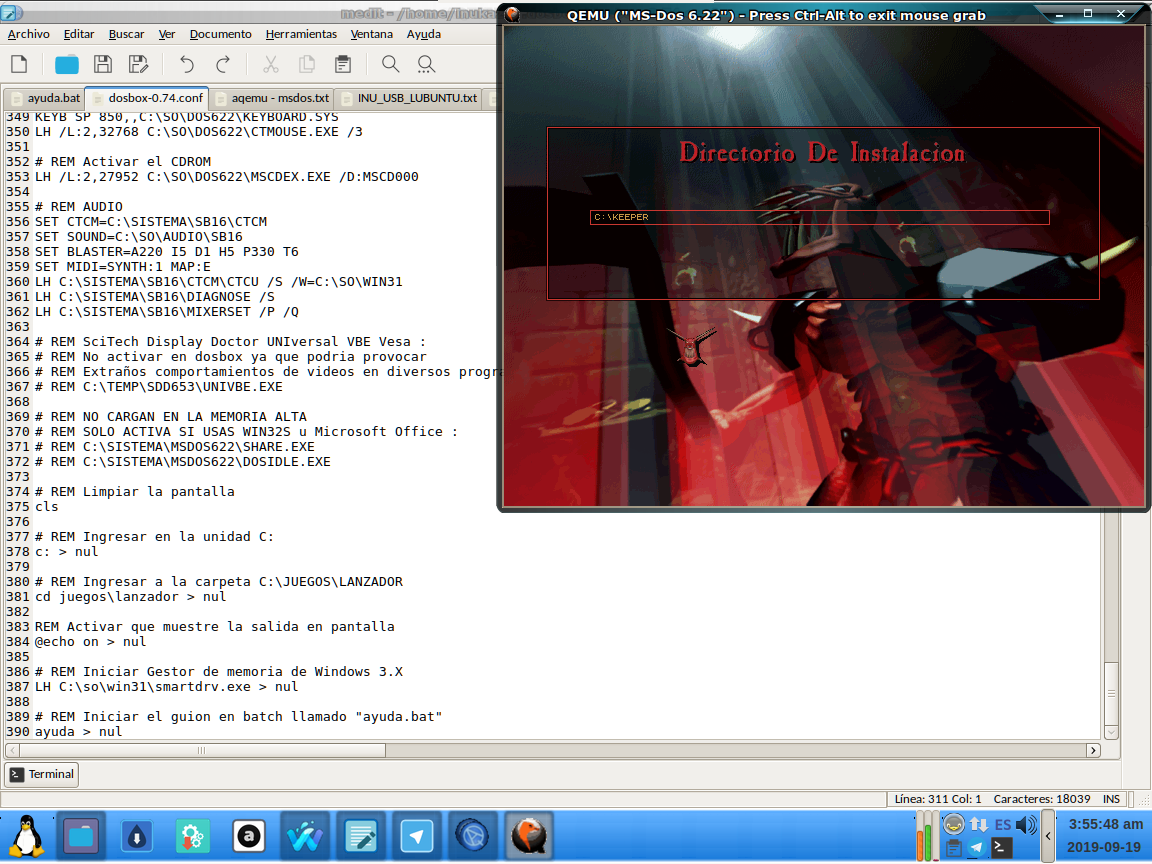1152x864 pixels.
Task: Click the clipboard tray icon
Action: pos(954,848)
